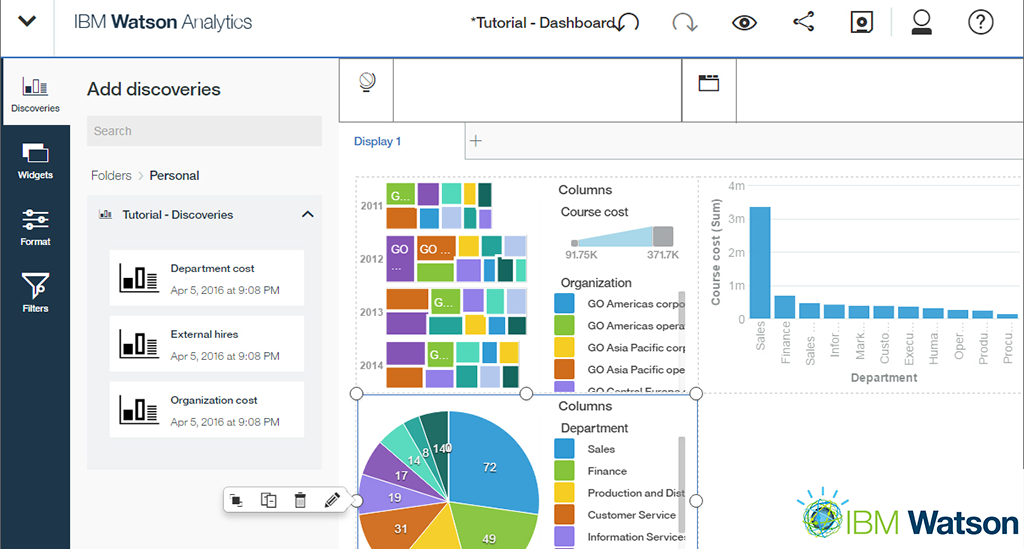Edit the pie chart with pencil icon
This screenshot has height=549, width=1024.
tap(333, 500)
